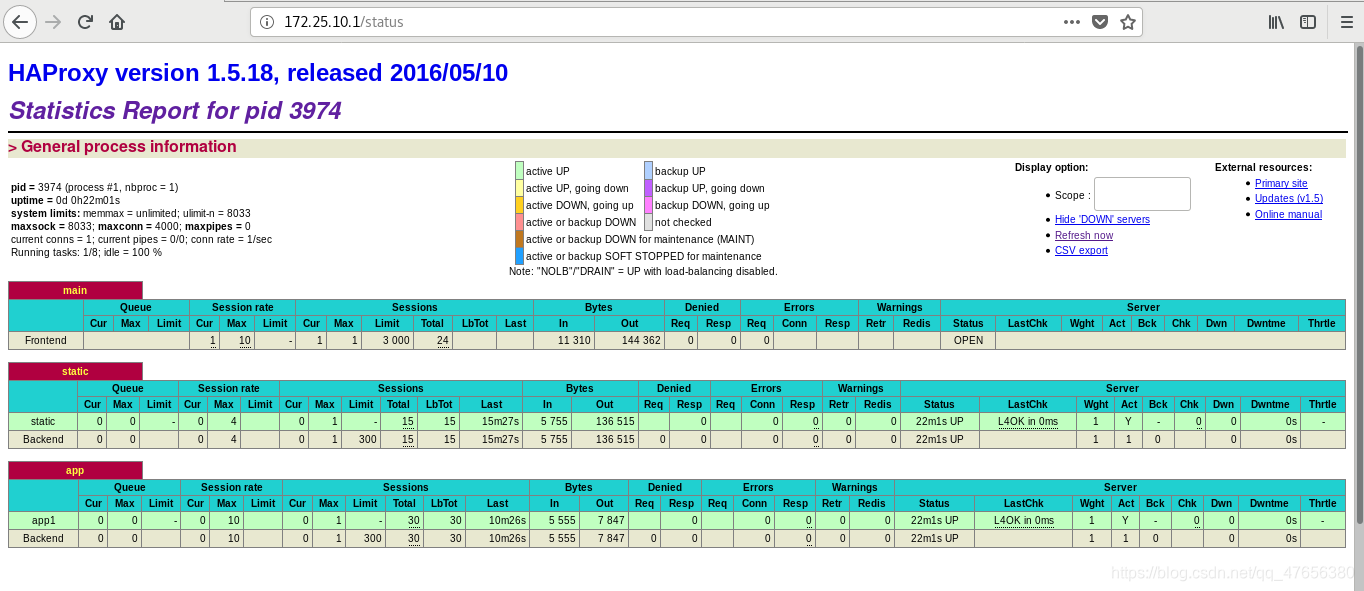
Task: Click the 'static' proxy section header
Action: pos(75,371)
